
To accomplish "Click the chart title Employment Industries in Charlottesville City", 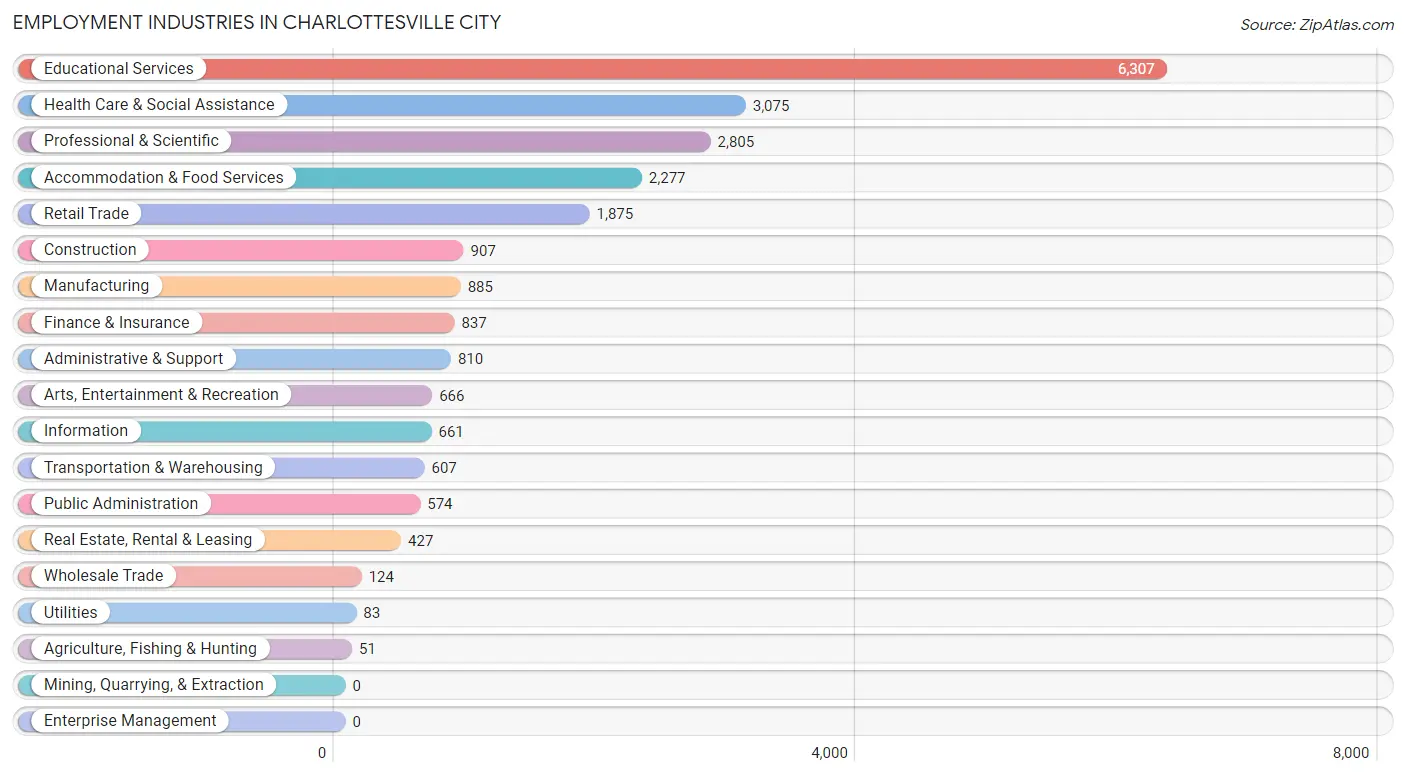I will [x=257, y=22].
